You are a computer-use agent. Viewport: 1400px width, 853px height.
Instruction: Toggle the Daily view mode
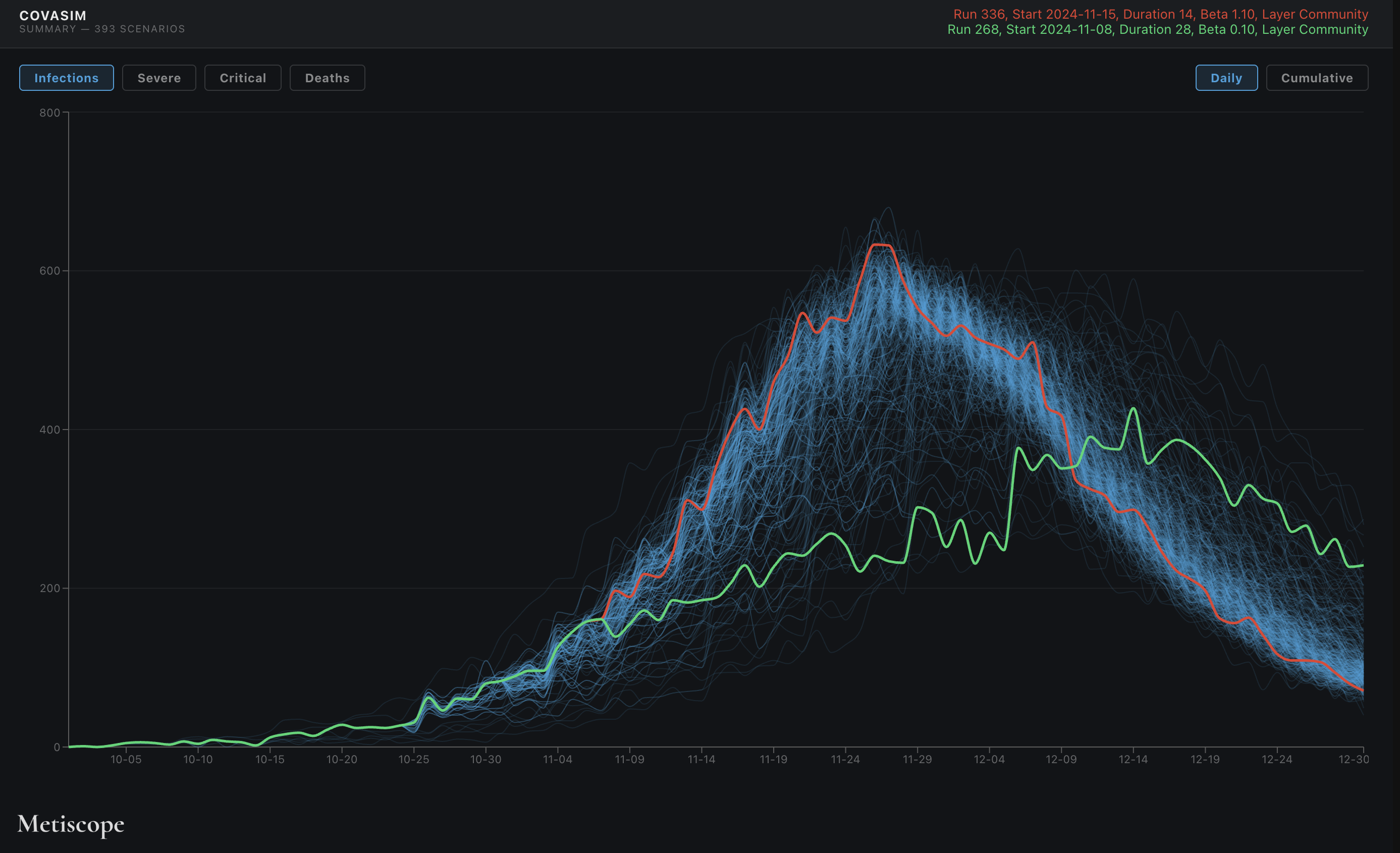[x=1226, y=78]
